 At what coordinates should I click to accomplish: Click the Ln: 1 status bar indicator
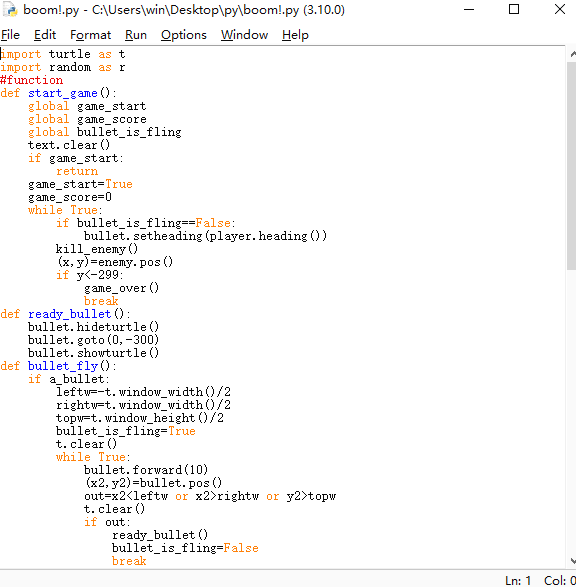point(518,581)
